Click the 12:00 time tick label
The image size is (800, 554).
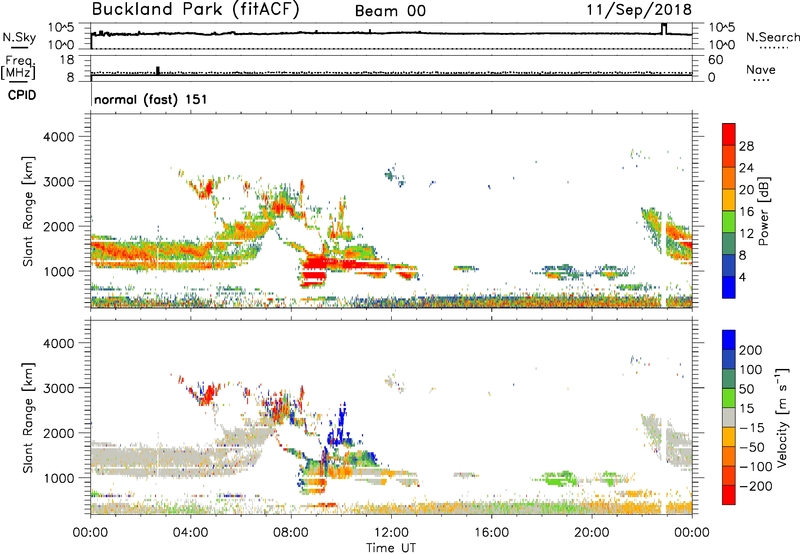[391, 533]
